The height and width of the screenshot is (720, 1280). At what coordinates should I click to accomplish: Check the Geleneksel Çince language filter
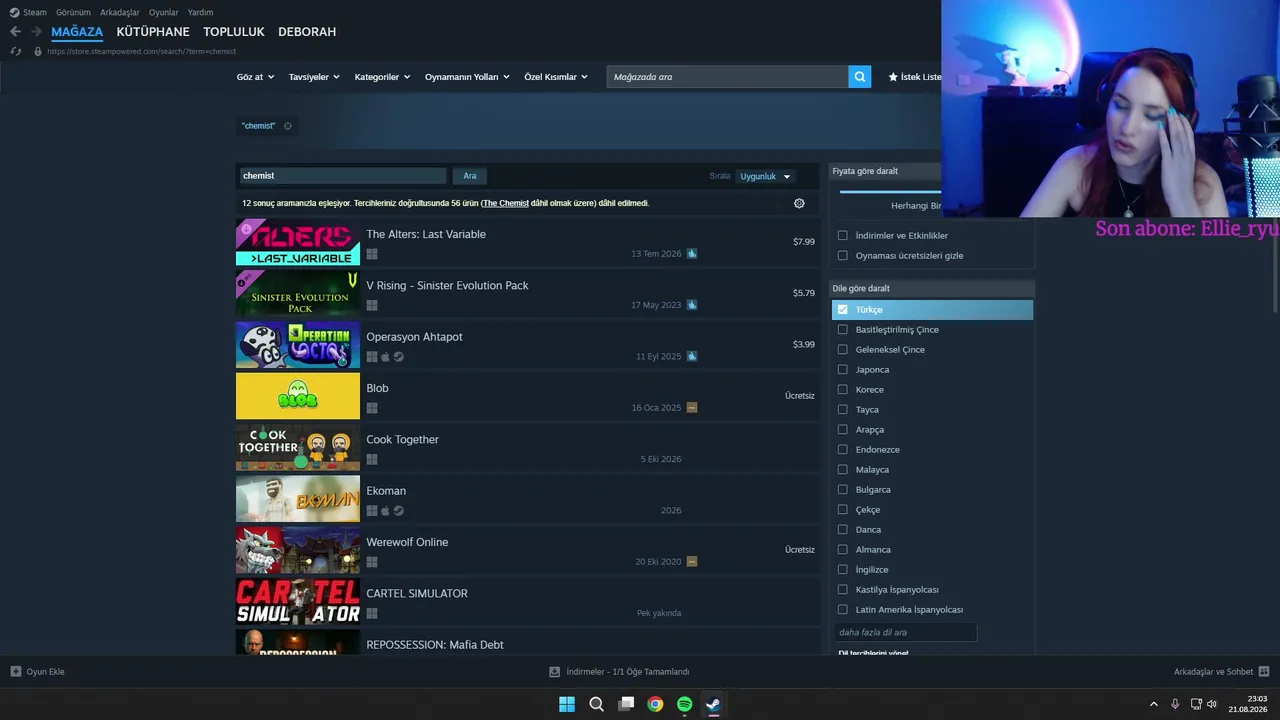pyautogui.click(x=843, y=350)
